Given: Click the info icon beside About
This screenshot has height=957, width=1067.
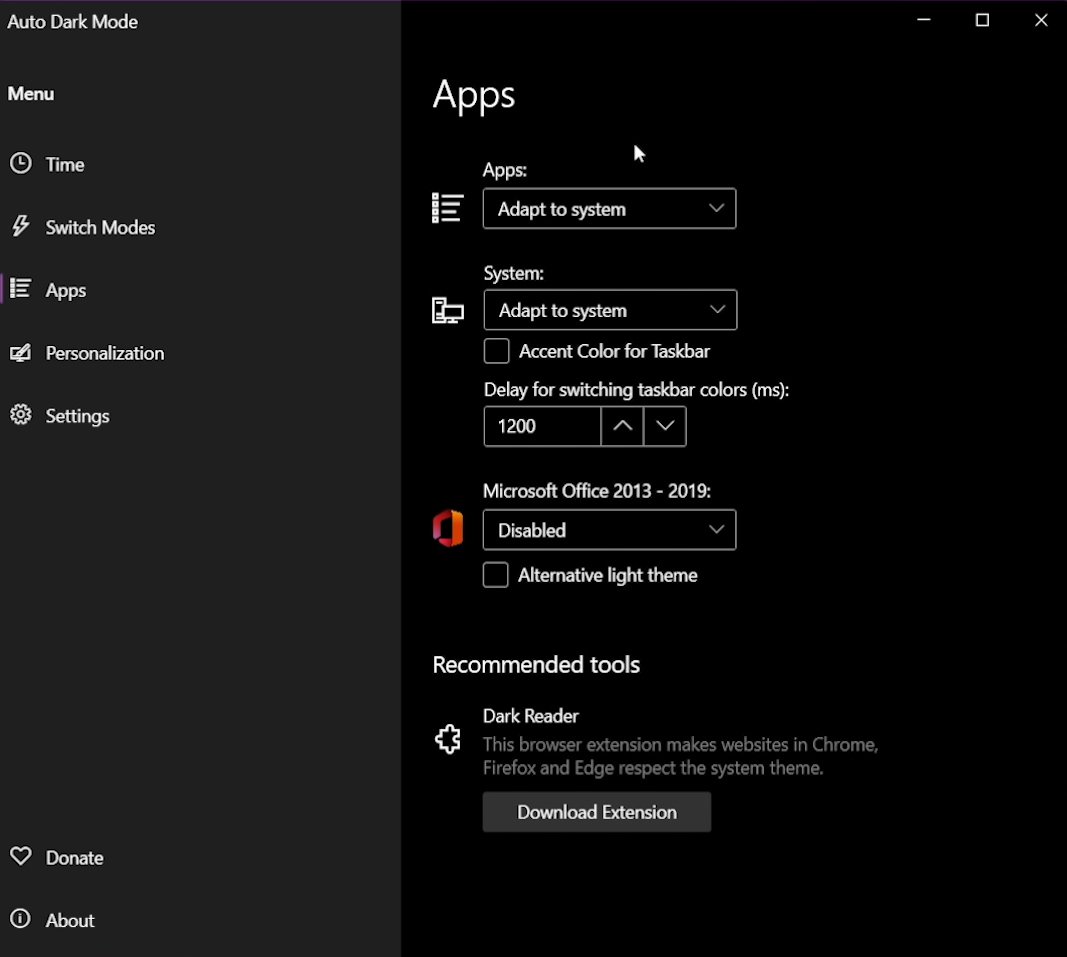Looking at the screenshot, I should click(21, 920).
